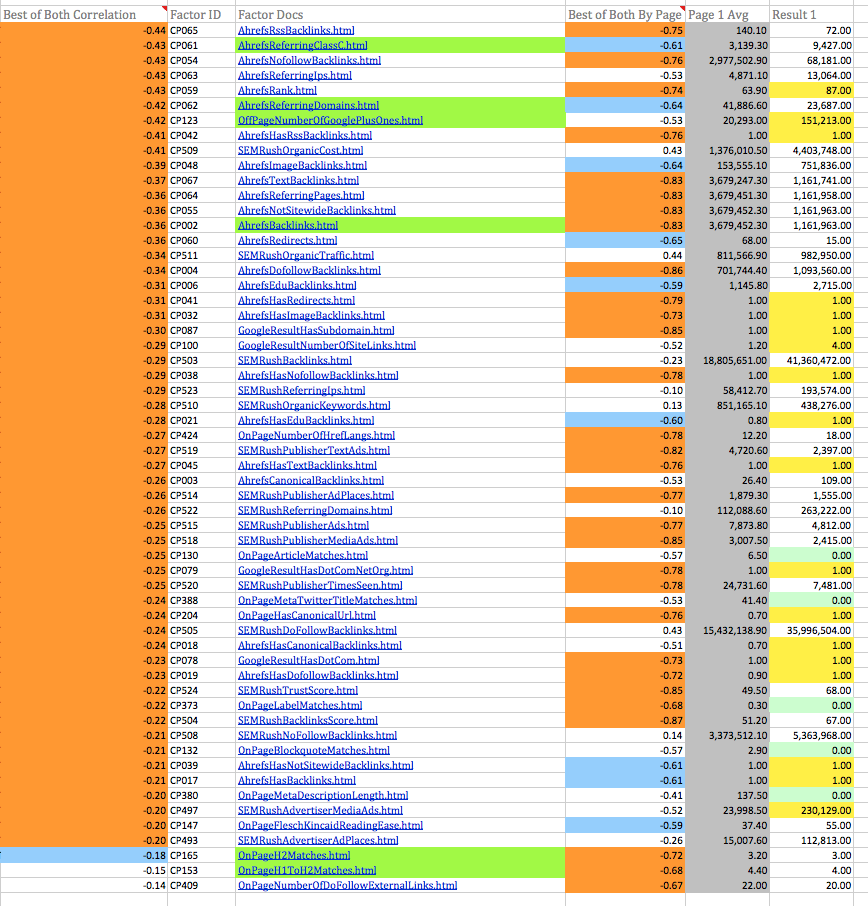Viewport: 868px width, 906px height.
Task: Click OnPageMetaDescriptionLength.html link
Action: tap(323, 797)
